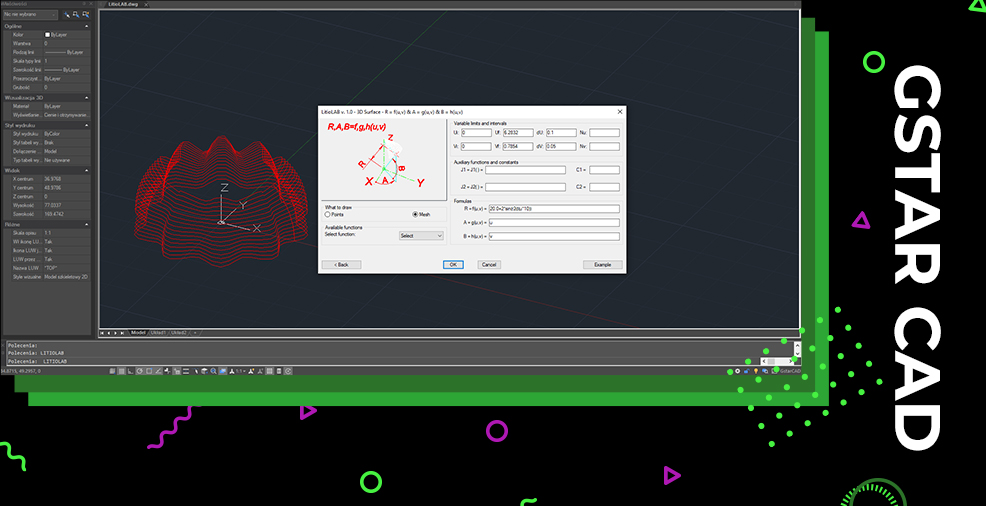Click the Uf field showing 6.2832
This screenshot has height=506, width=986.
[518, 133]
